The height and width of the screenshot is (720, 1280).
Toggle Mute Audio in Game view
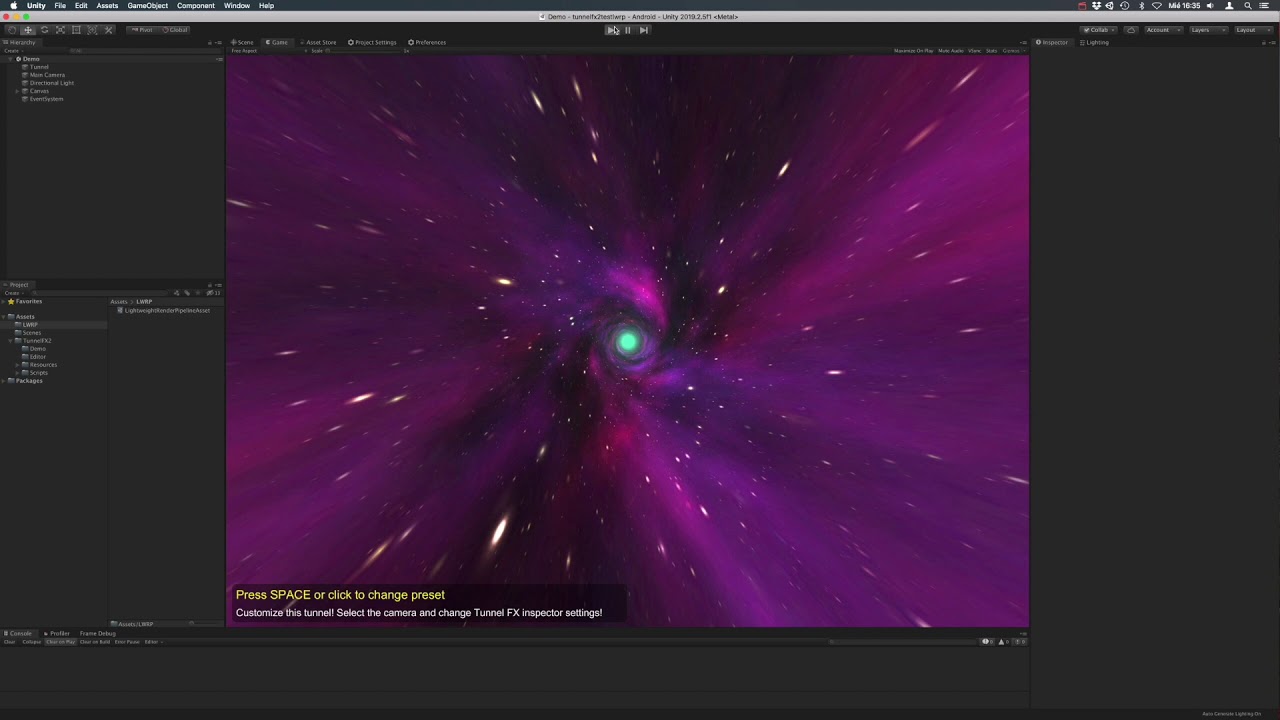pos(951,50)
